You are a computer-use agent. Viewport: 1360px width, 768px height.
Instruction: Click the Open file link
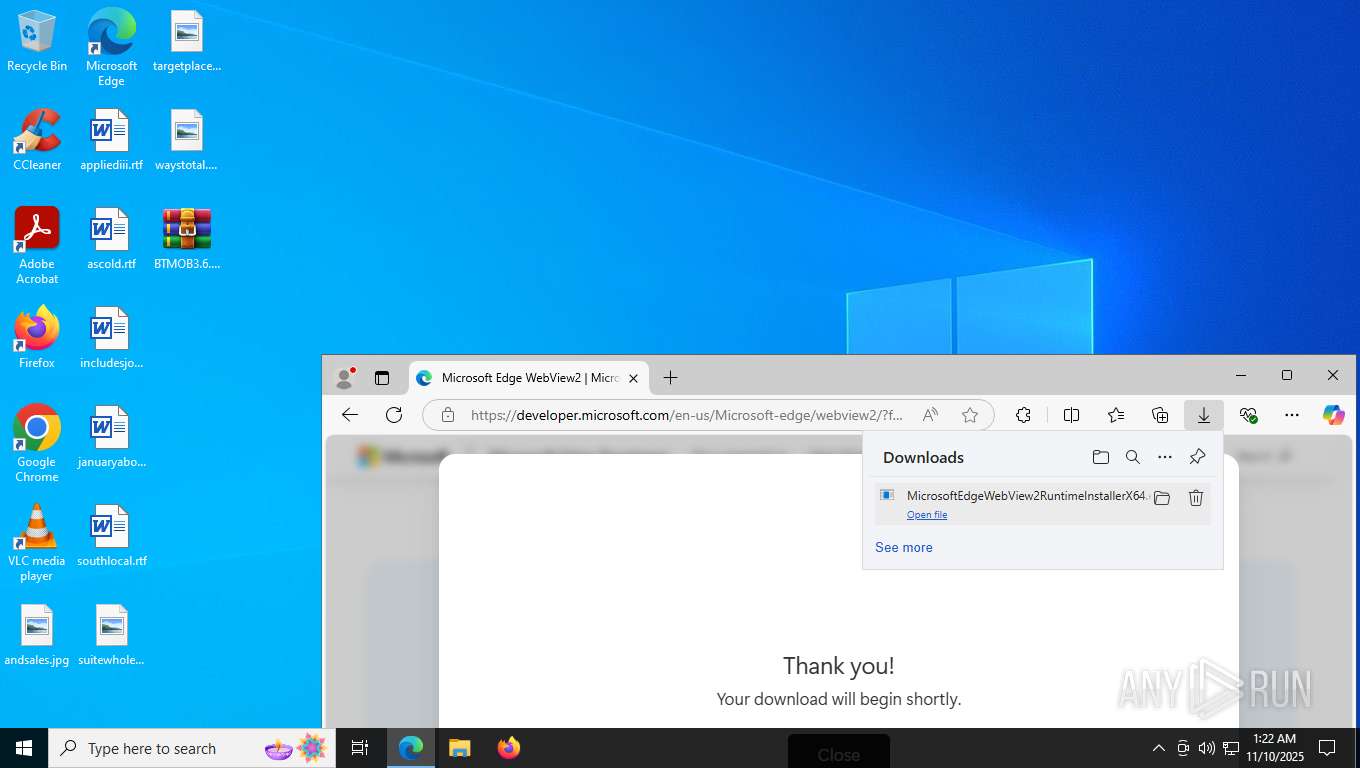(927, 515)
